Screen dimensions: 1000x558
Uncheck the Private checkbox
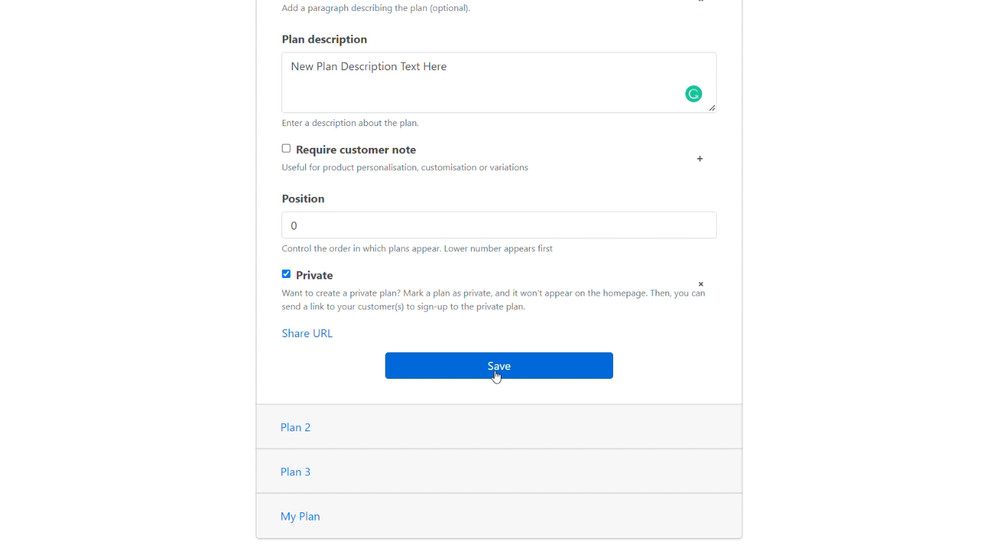(x=286, y=274)
